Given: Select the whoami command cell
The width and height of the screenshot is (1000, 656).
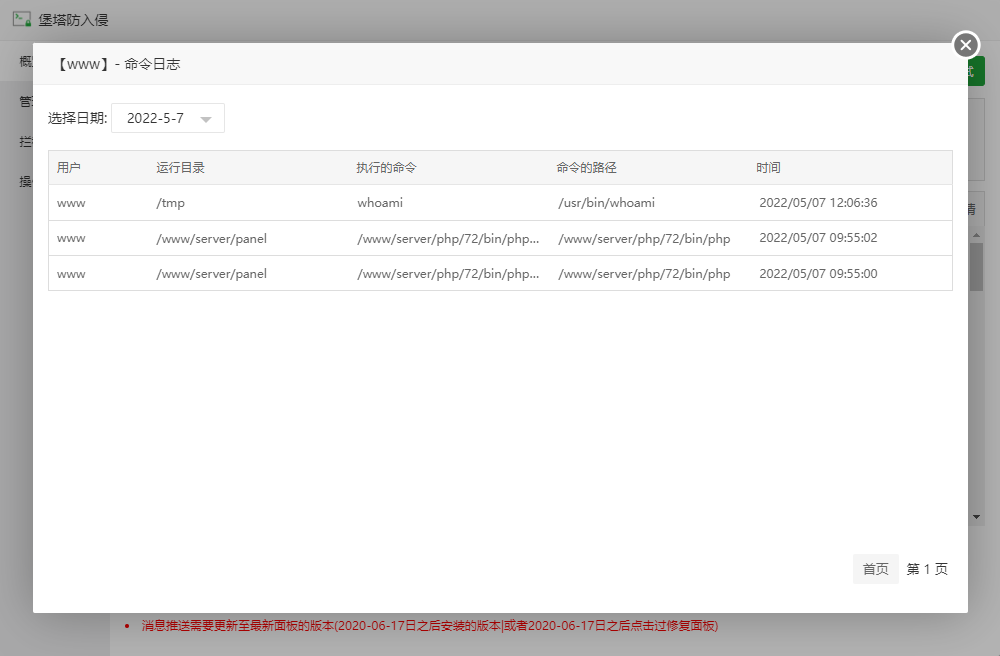Looking at the screenshot, I should [x=380, y=203].
